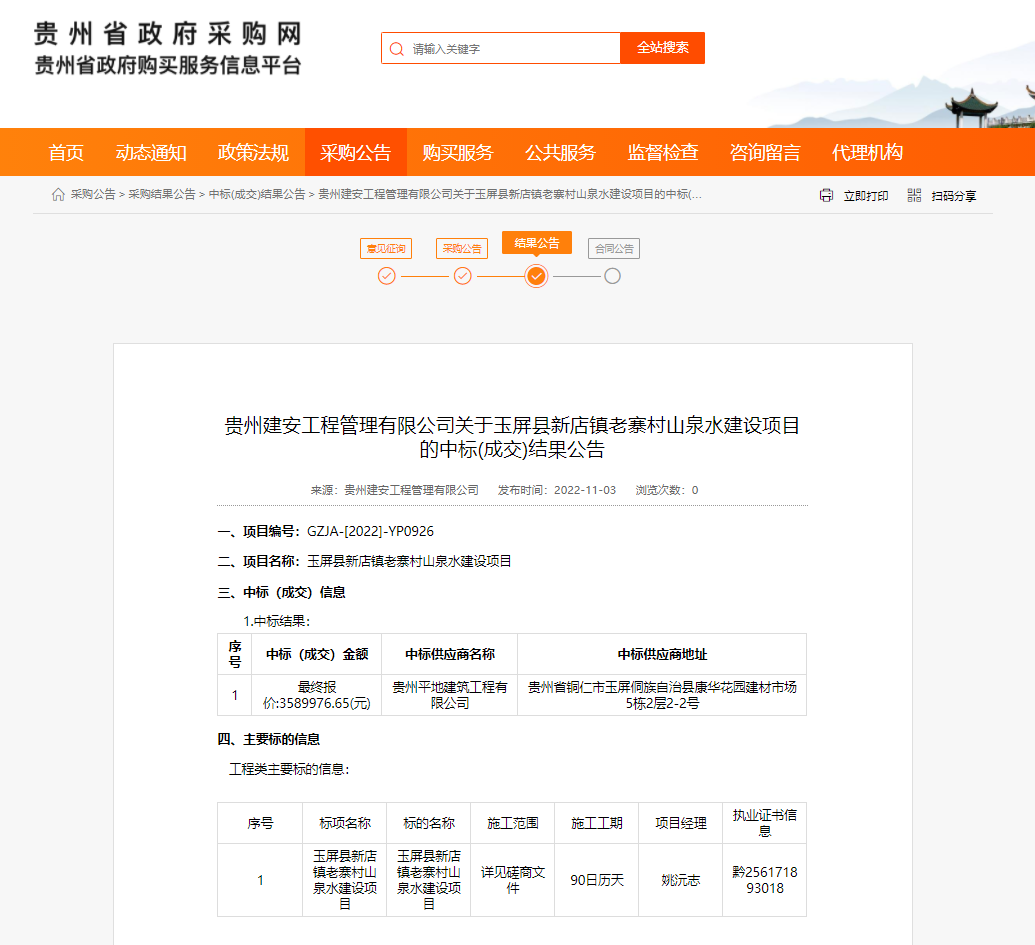Click the 合同公告 empty step circle
The width and height of the screenshot is (1035, 945).
coord(613,276)
